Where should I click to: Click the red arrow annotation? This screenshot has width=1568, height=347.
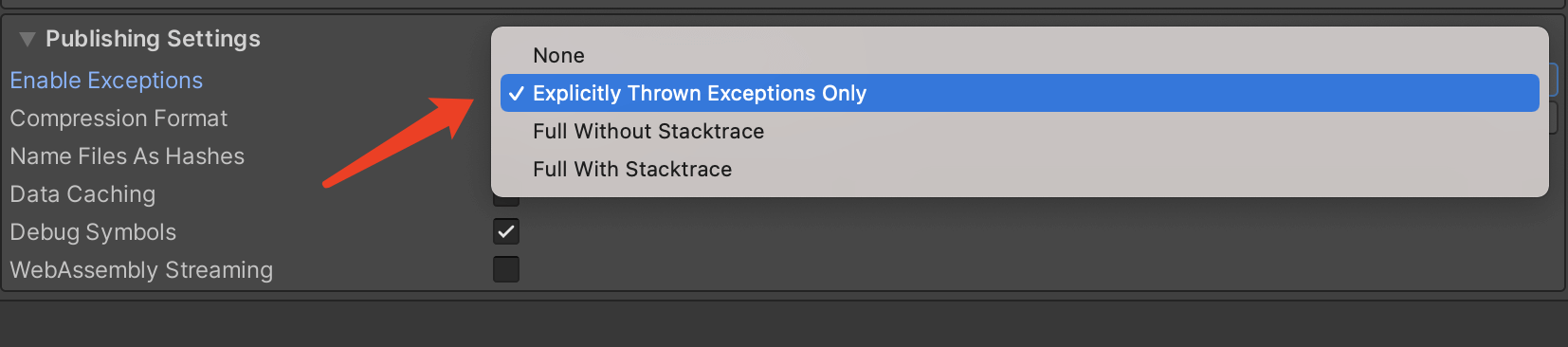398,141
